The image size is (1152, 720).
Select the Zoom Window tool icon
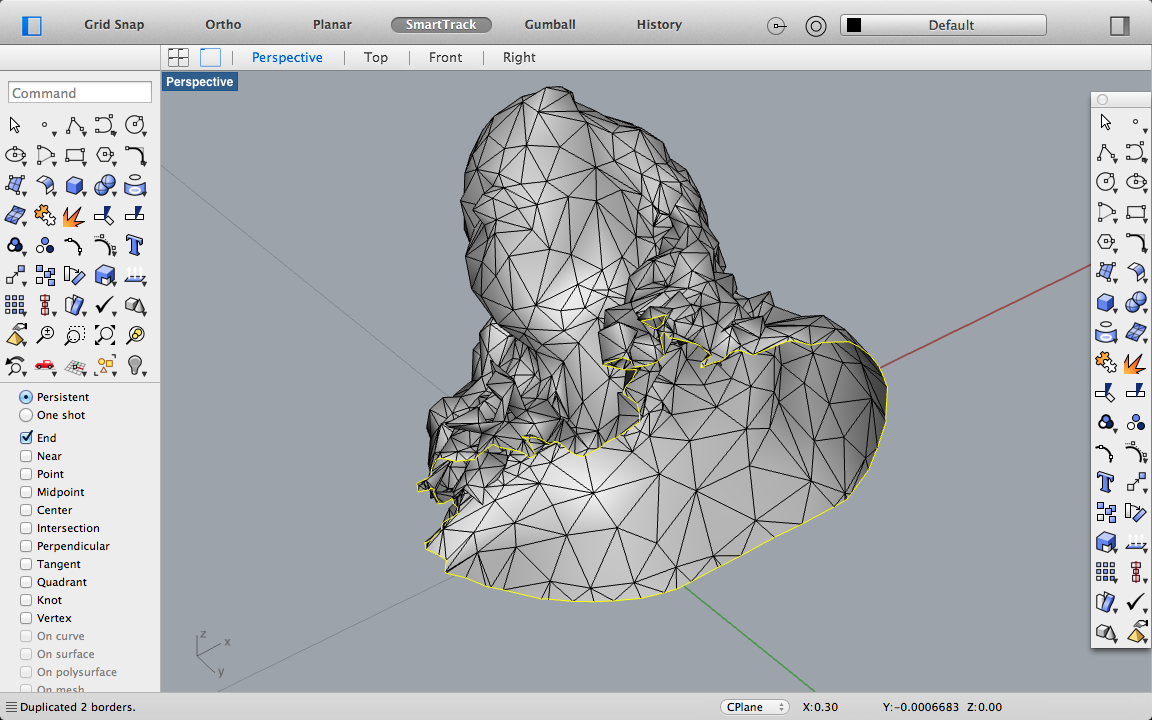point(75,335)
